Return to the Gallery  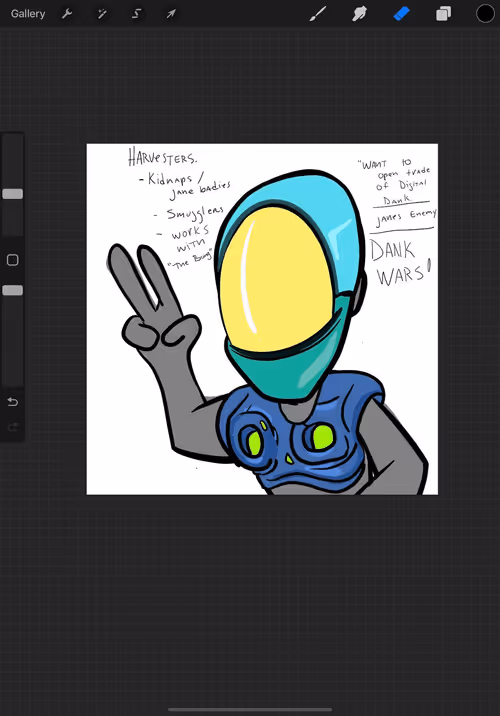pos(28,14)
